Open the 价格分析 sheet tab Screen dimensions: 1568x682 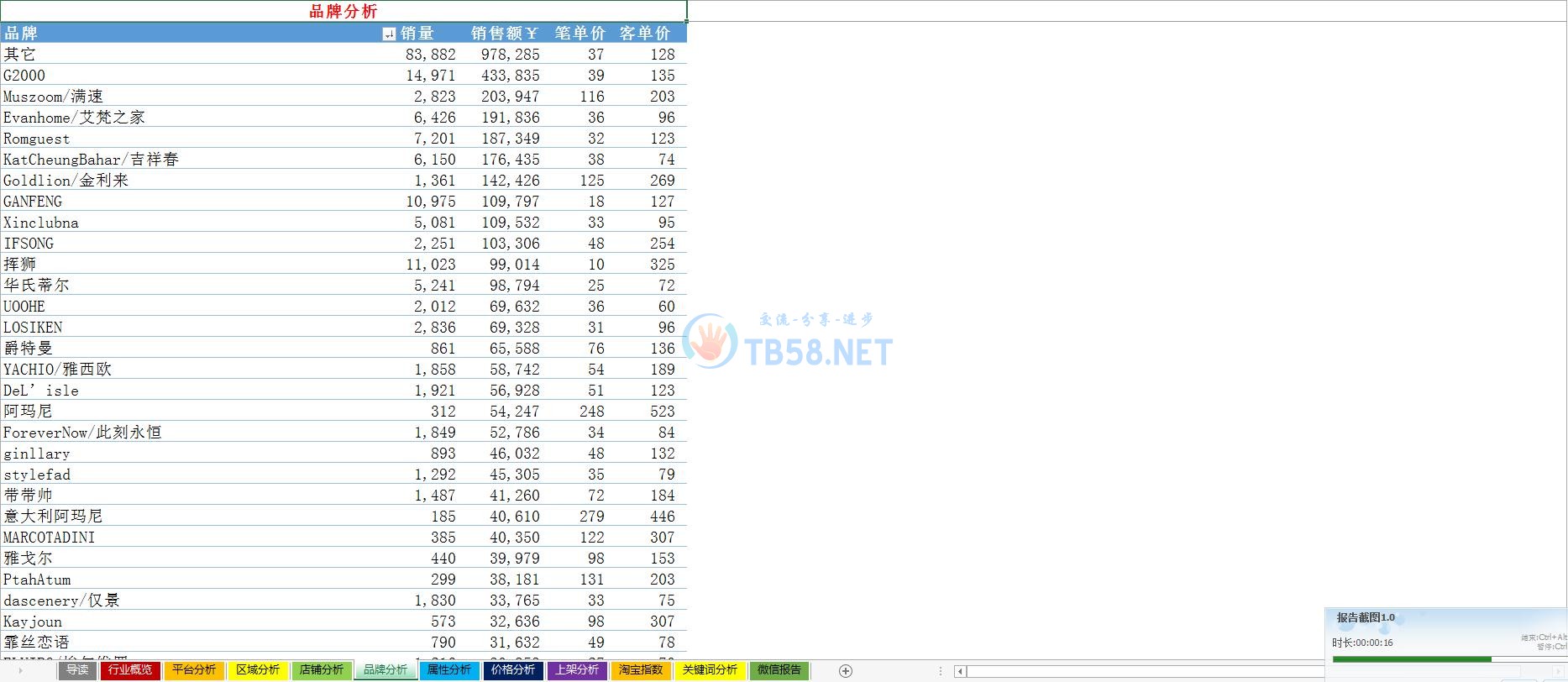click(x=513, y=670)
